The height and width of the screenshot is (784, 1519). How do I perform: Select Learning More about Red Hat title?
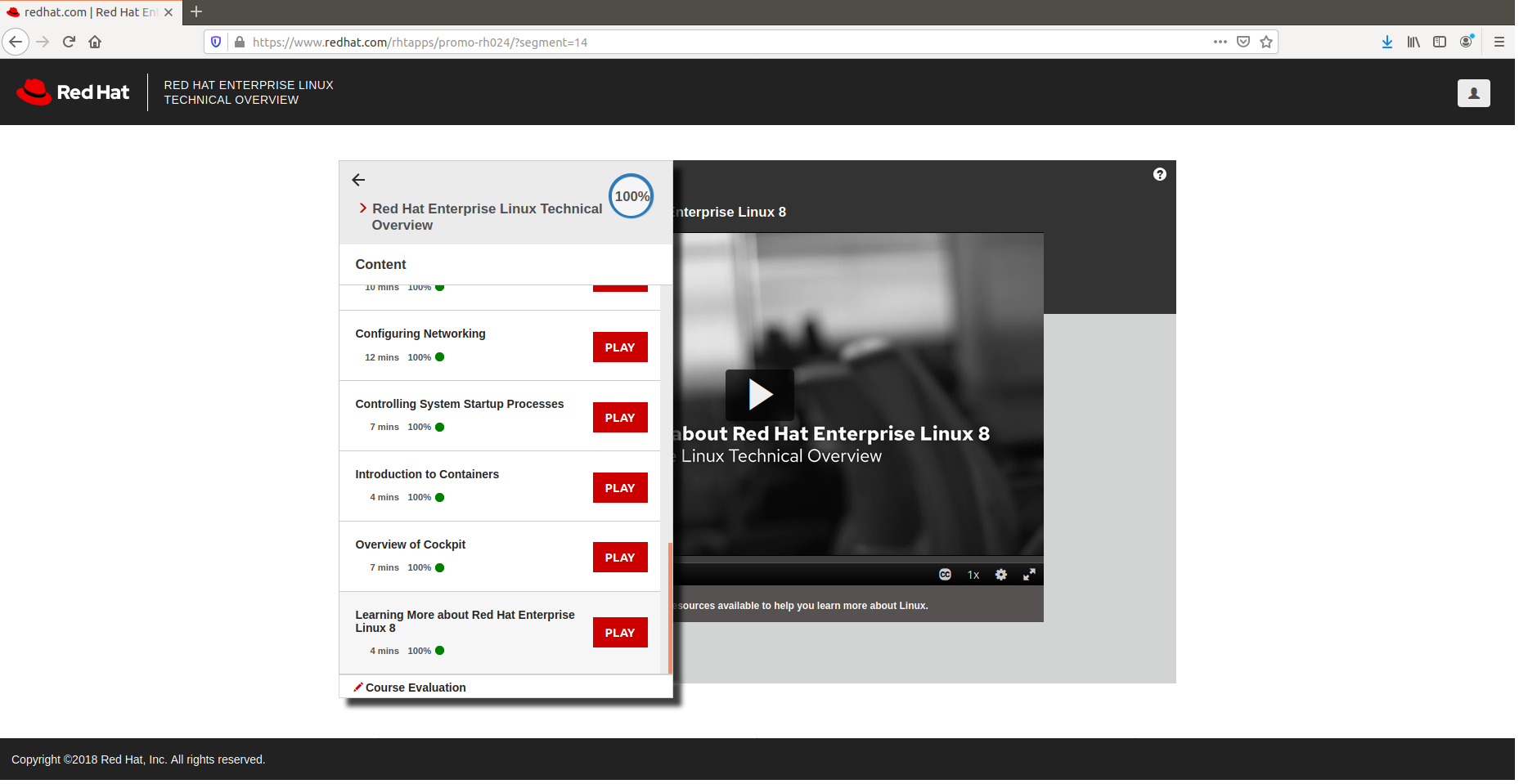coord(465,621)
